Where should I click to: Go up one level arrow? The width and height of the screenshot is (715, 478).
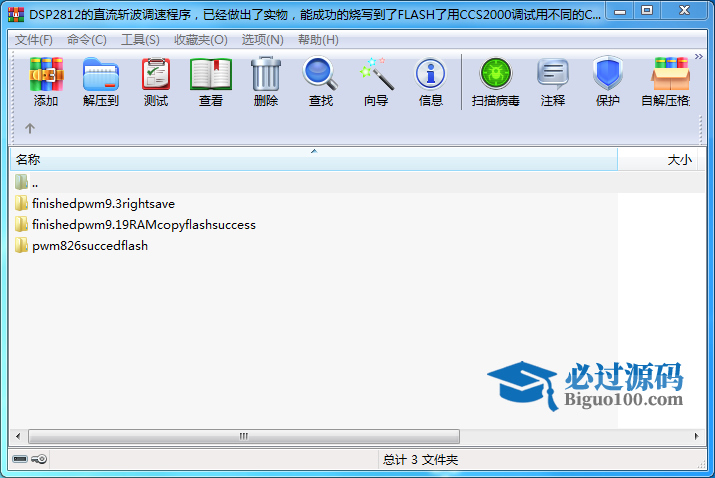[x=30, y=129]
